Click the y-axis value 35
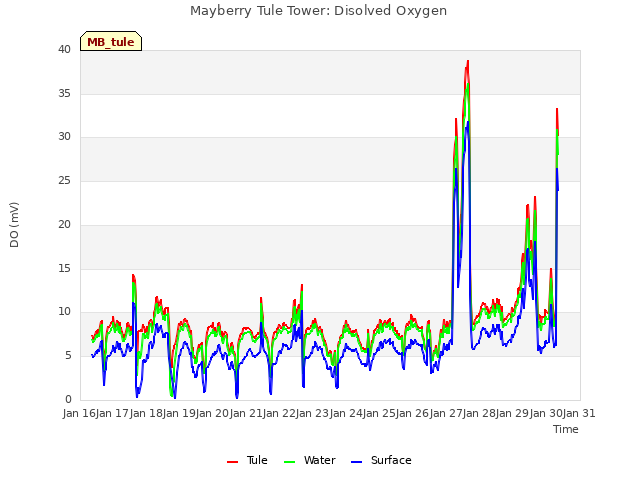 coord(64,93)
